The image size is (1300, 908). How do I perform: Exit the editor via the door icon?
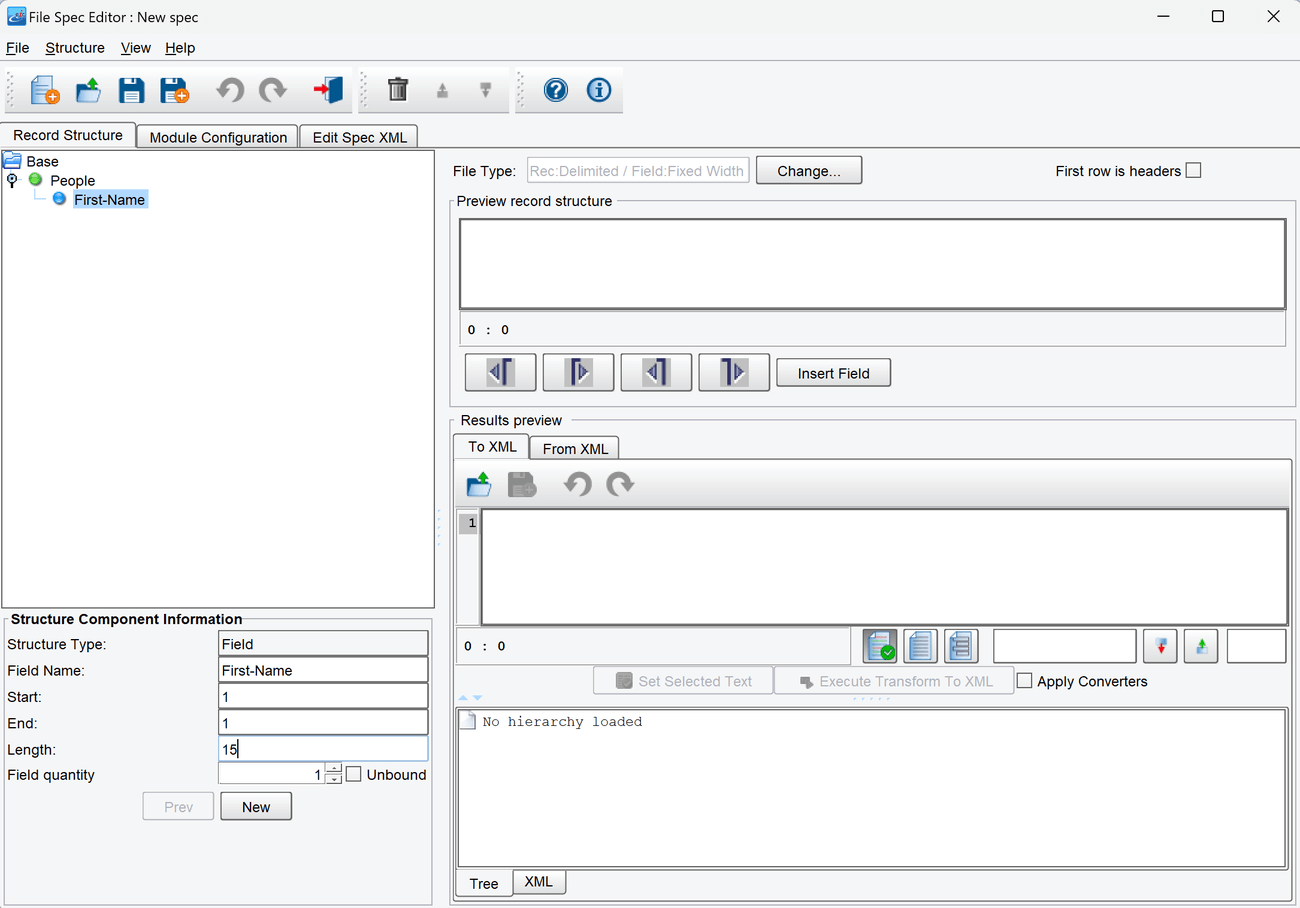tap(328, 90)
